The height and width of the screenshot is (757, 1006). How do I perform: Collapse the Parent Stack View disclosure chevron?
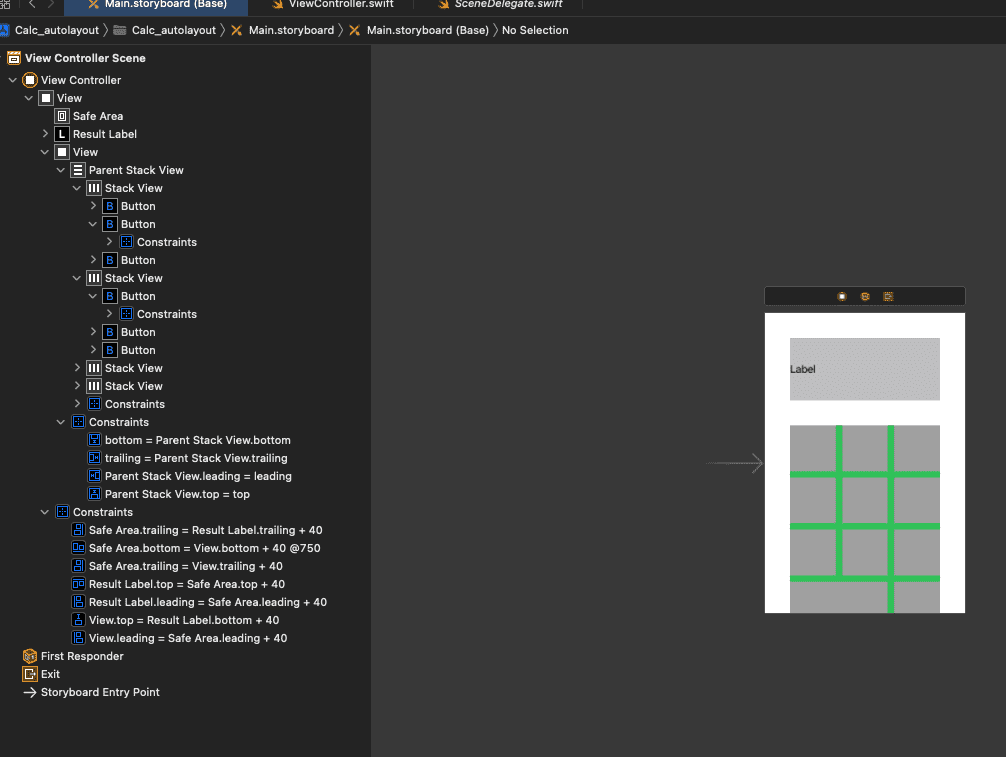[61, 170]
